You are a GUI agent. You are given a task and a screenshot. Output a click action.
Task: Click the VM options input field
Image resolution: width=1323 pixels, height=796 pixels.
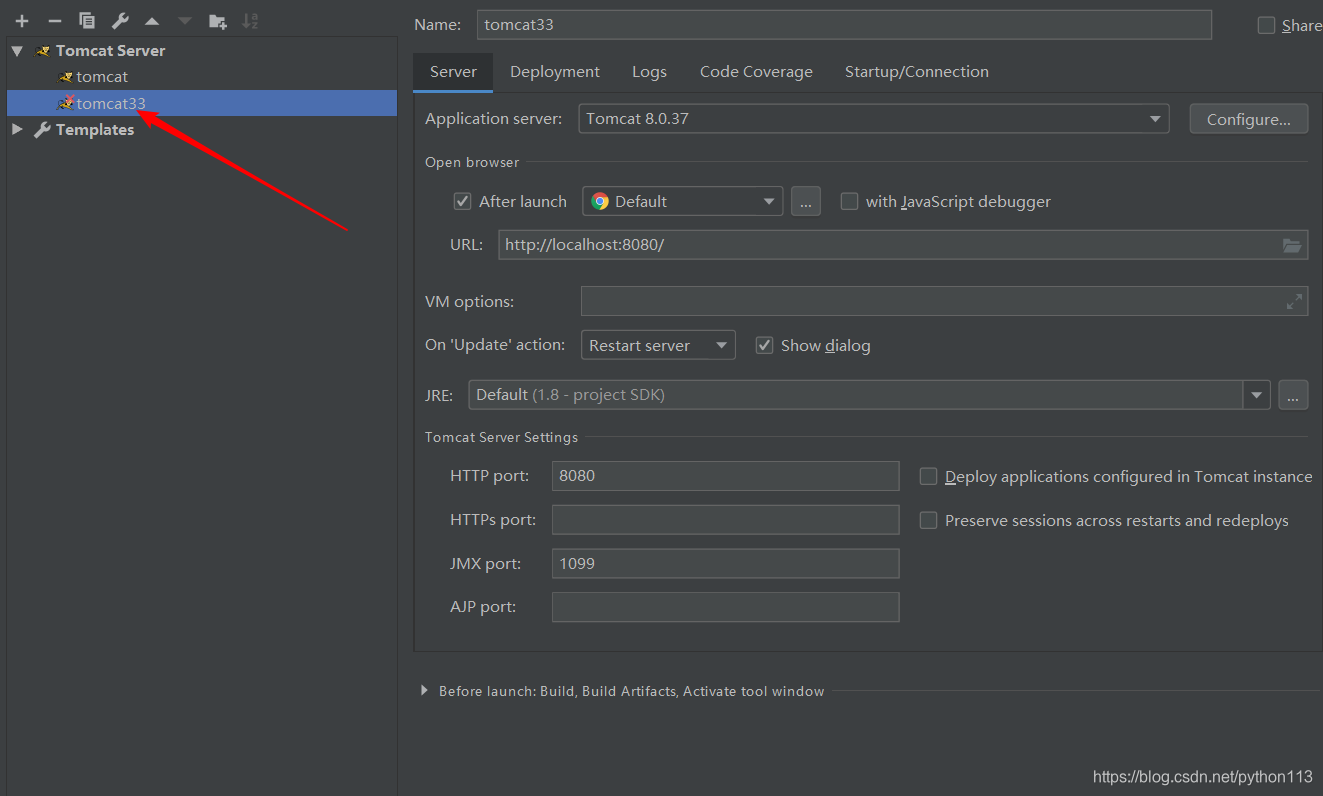click(x=944, y=301)
